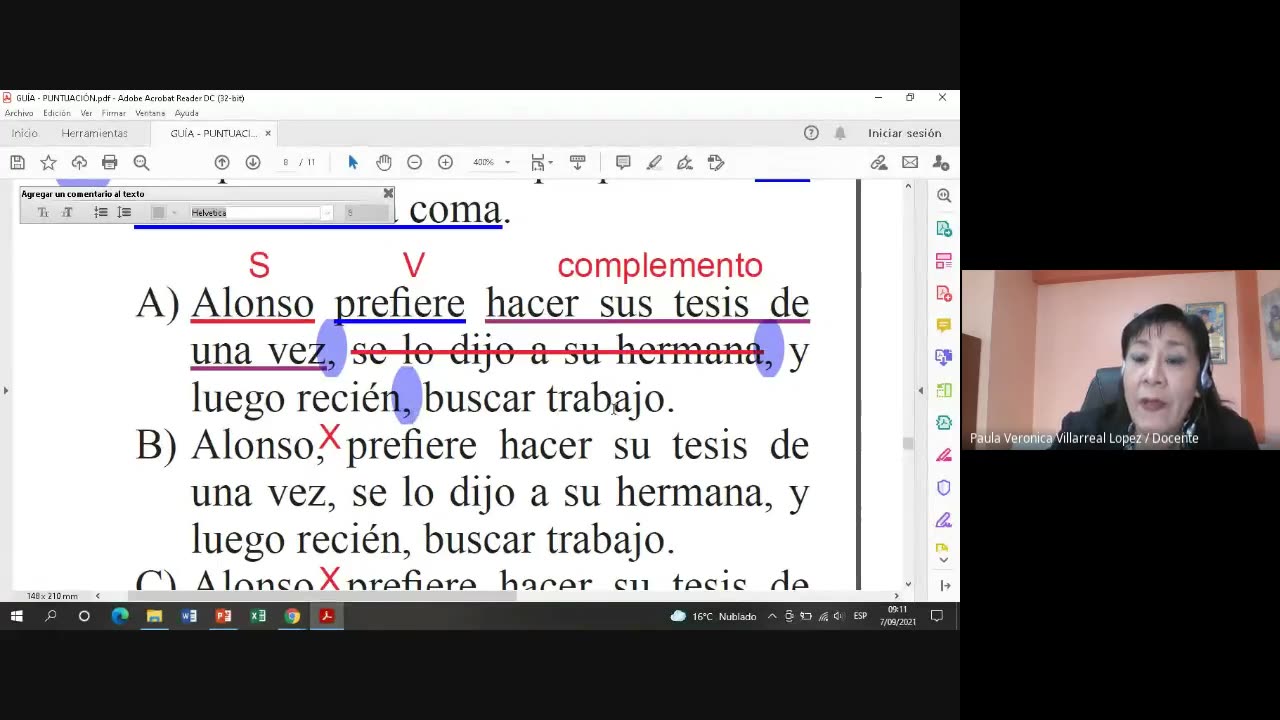Open Excel from the taskbar
The image size is (1280, 720).
tap(258, 616)
